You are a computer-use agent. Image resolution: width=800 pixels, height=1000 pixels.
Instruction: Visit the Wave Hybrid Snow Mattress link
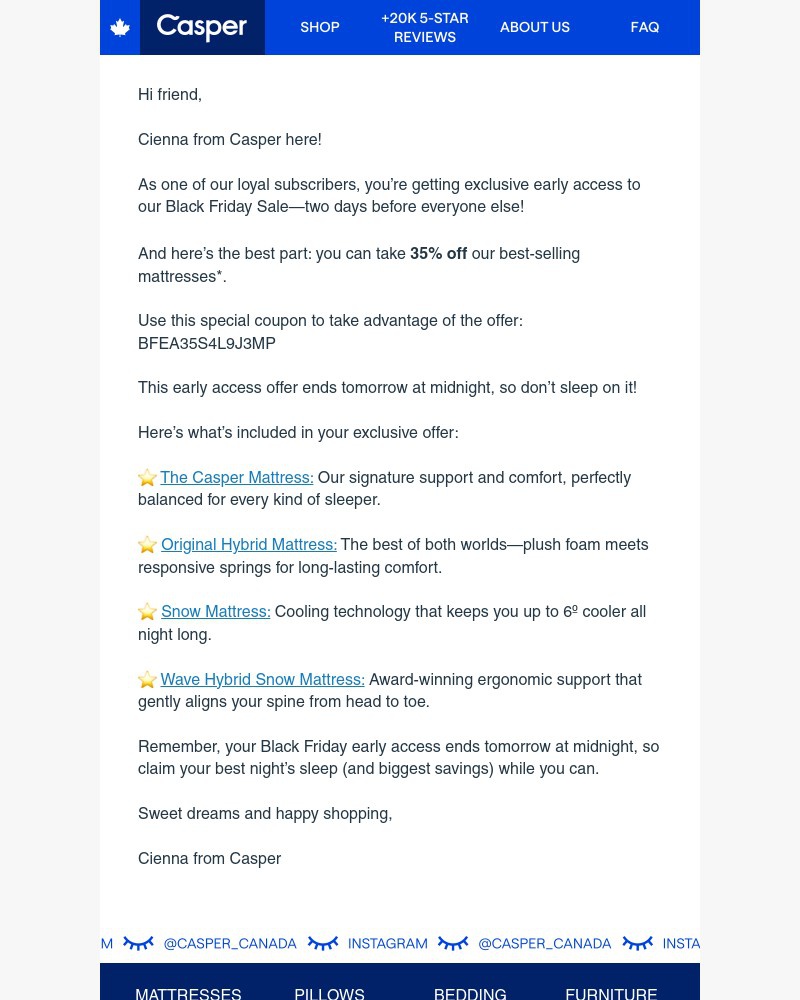point(263,680)
